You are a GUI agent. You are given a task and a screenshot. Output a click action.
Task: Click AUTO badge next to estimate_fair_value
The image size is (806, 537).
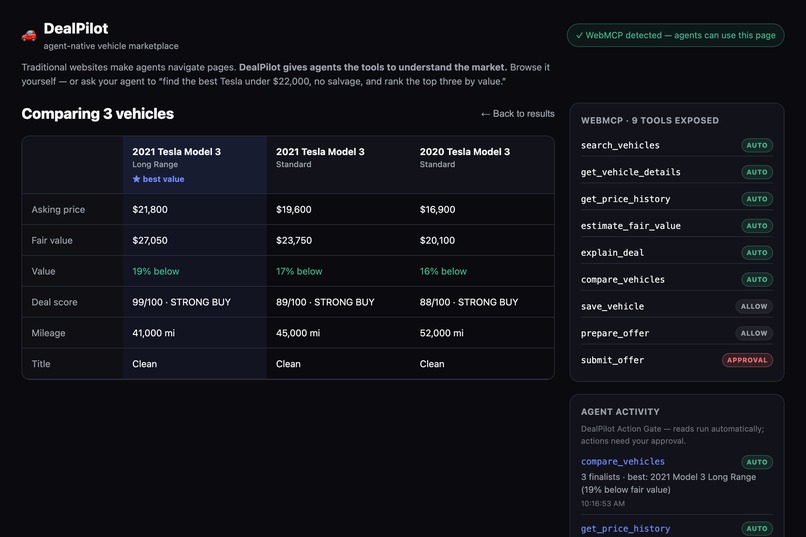(x=757, y=226)
